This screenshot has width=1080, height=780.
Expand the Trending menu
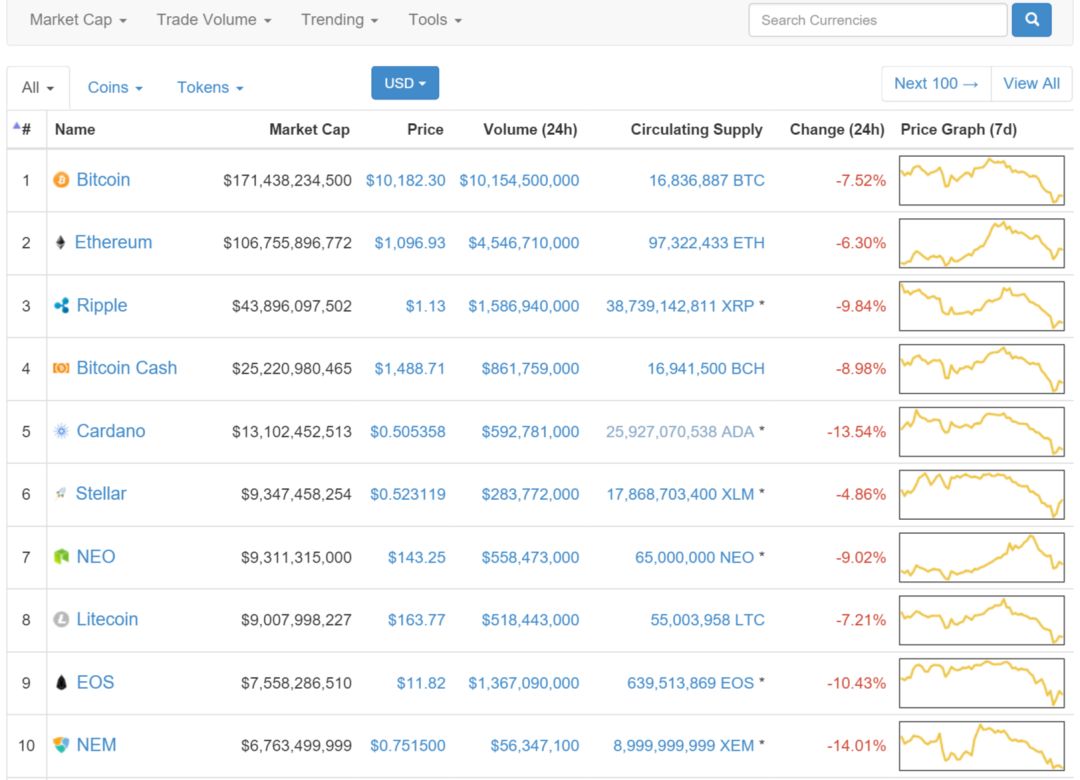[x=340, y=20]
